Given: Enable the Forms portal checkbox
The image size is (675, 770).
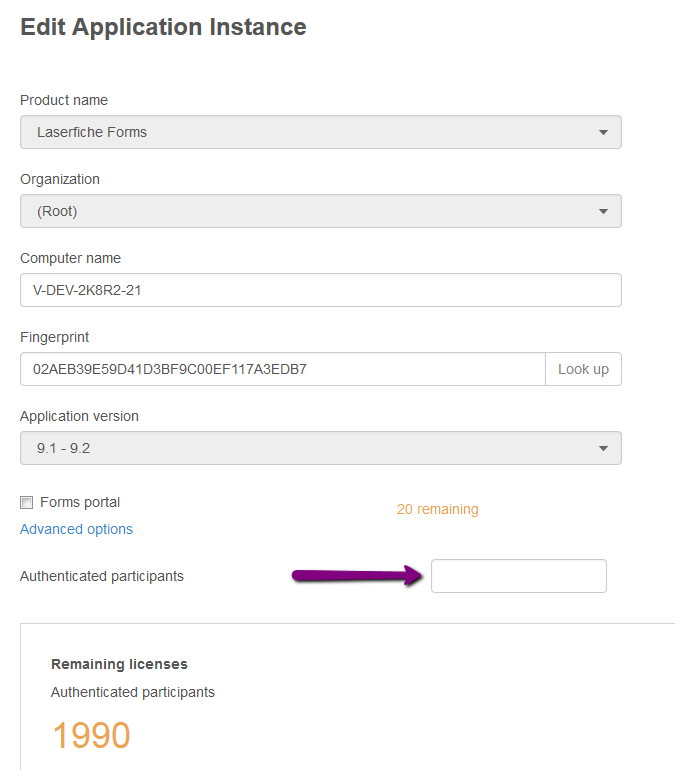Looking at the screenshot, I should point(27,502).
